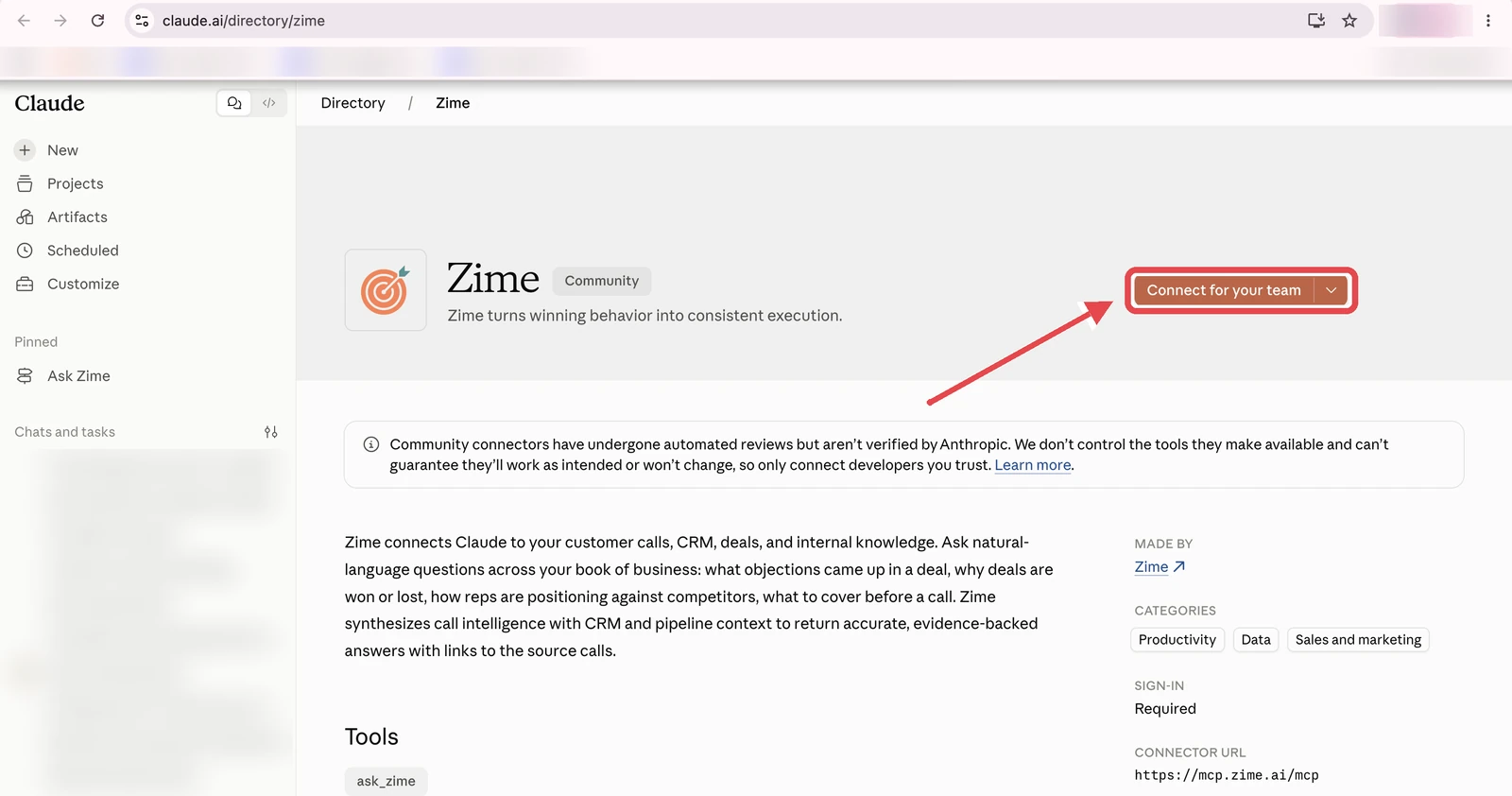
Task: Click Connect for your team button
Action: [x=1224, y=290]
